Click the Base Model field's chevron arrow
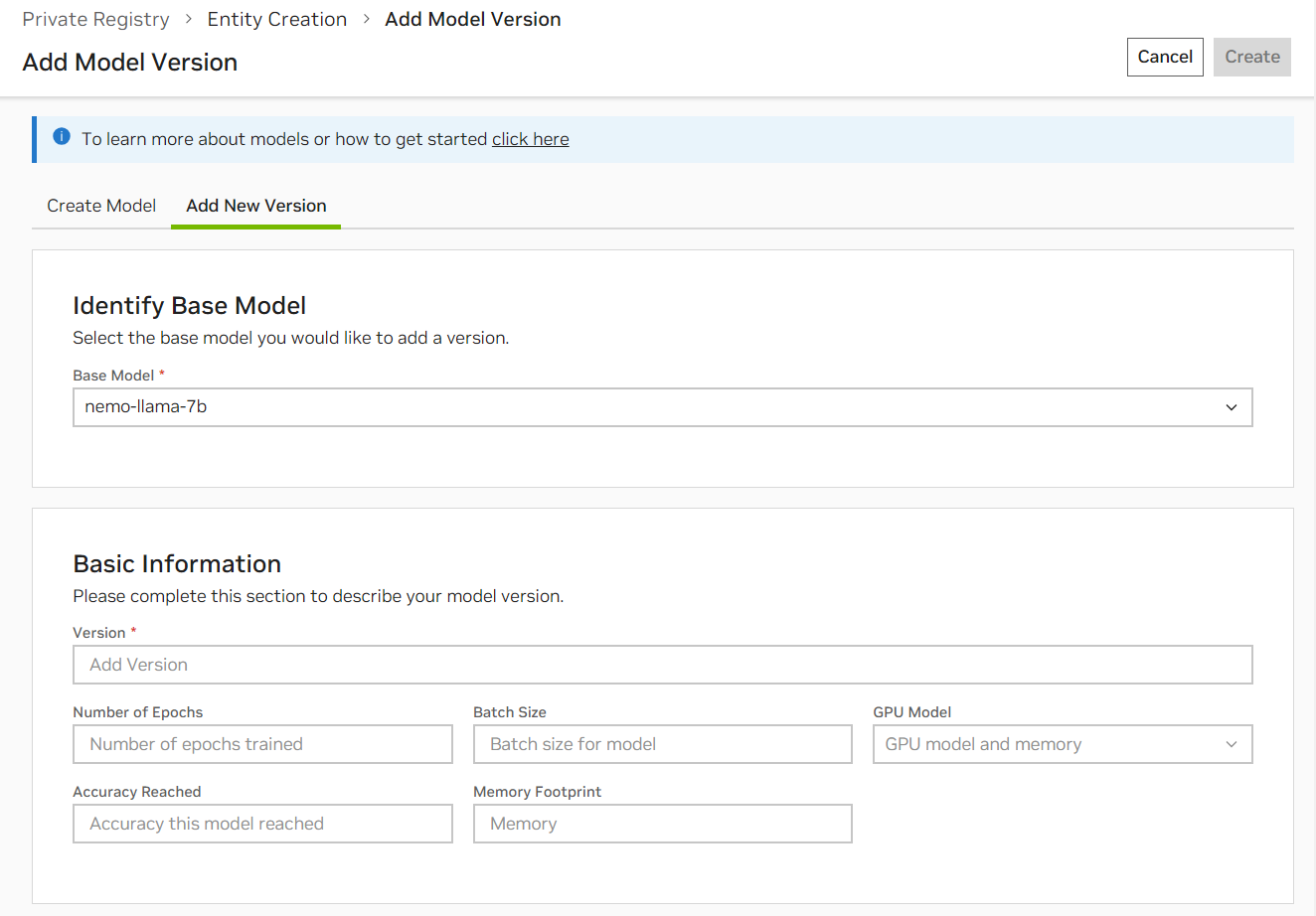 point(1232,407)
